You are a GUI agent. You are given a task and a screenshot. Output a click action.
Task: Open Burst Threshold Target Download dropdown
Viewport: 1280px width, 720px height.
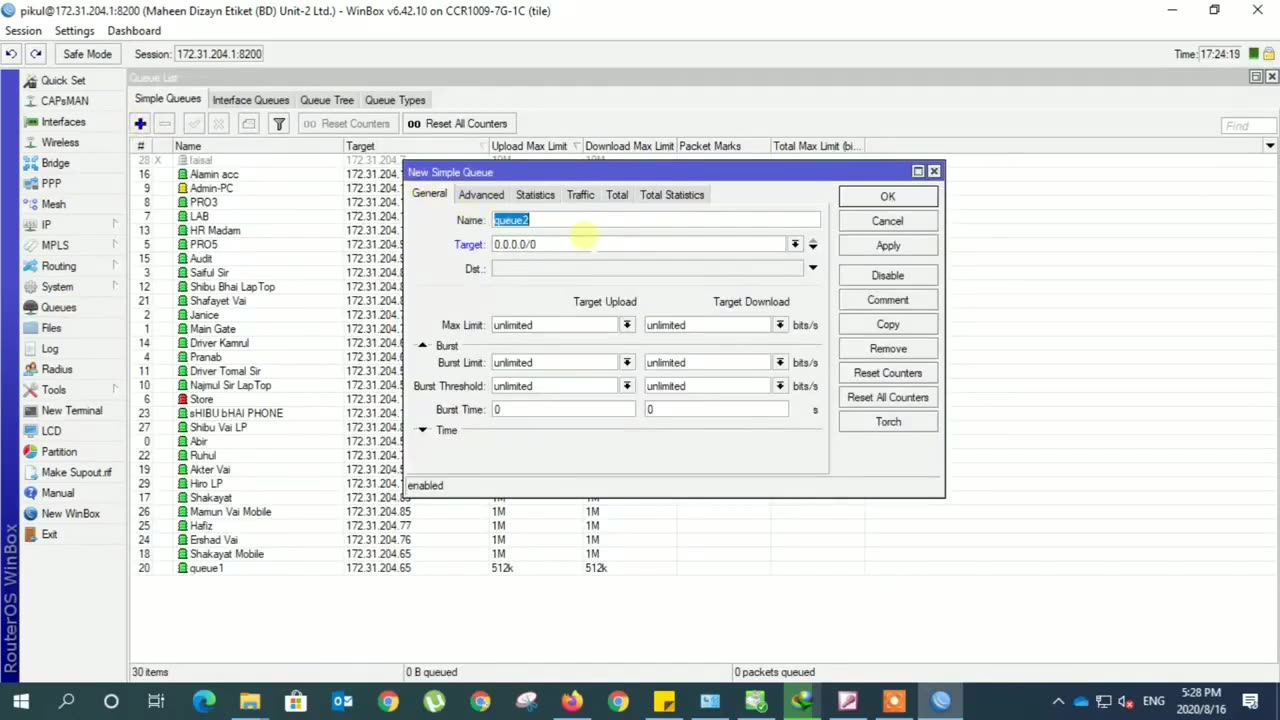780,386
